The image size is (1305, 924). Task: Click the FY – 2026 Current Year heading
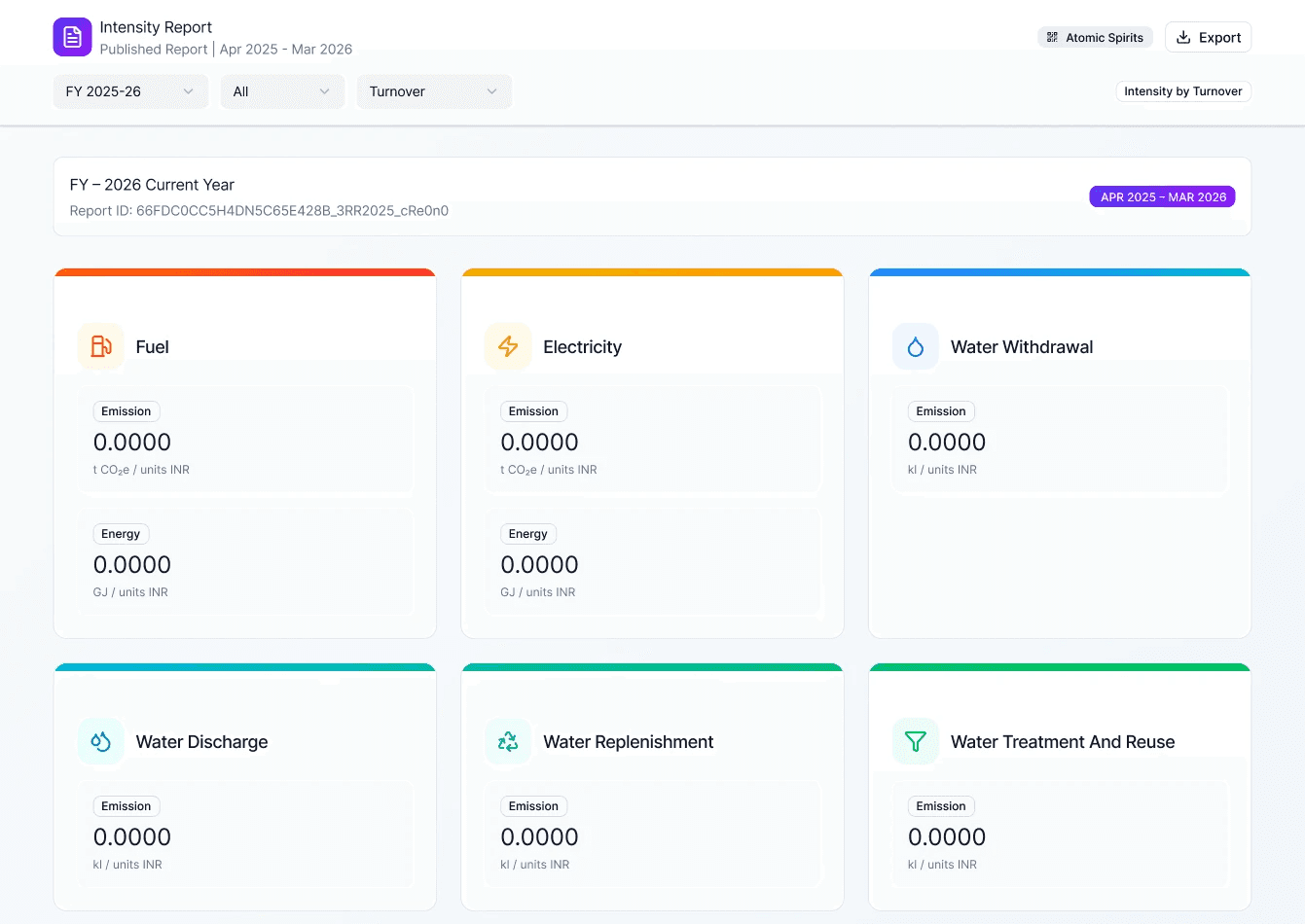click(152, 185)
